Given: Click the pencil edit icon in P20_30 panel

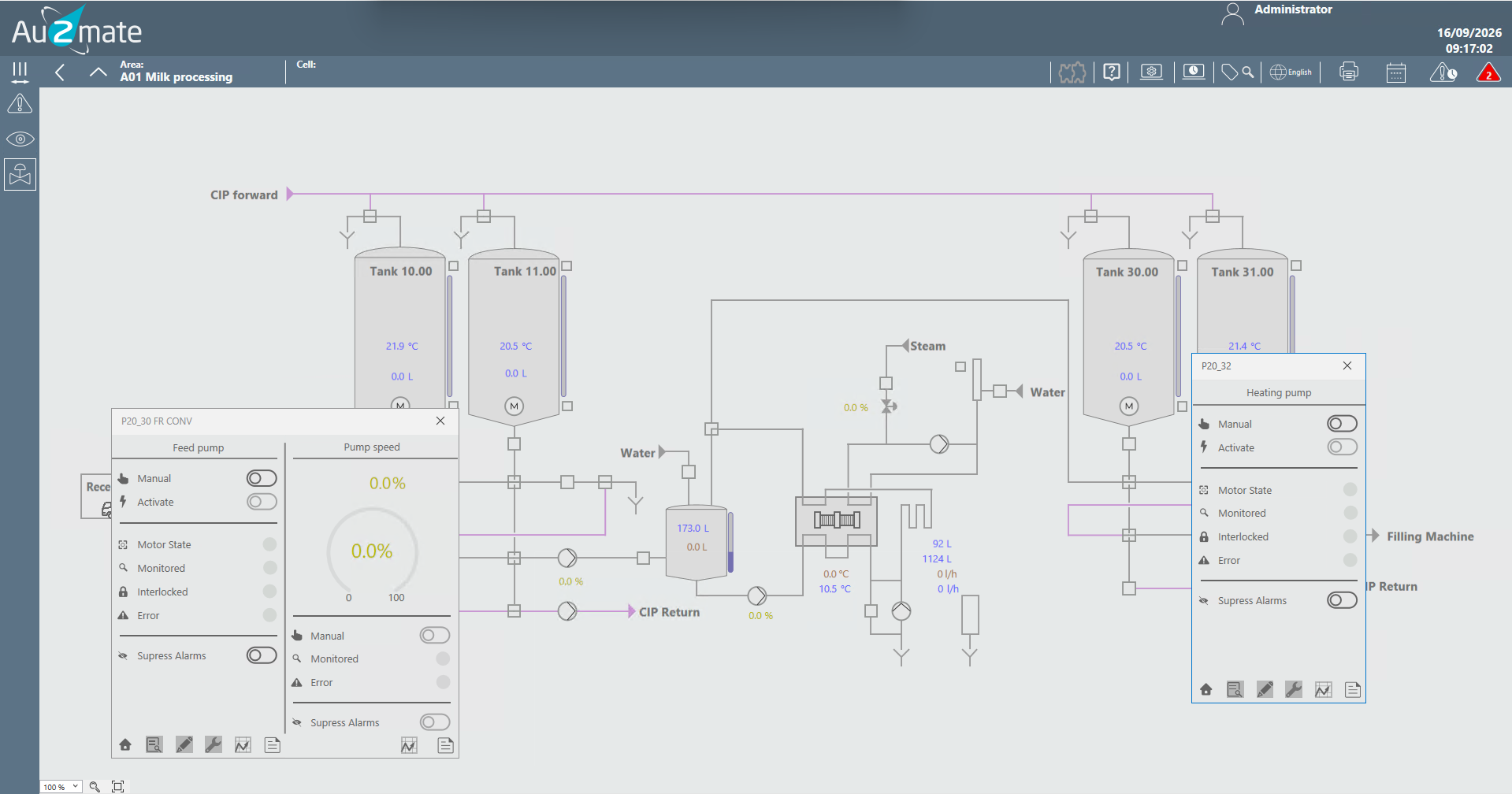Looking at the screenshot, I should [184, 744].
